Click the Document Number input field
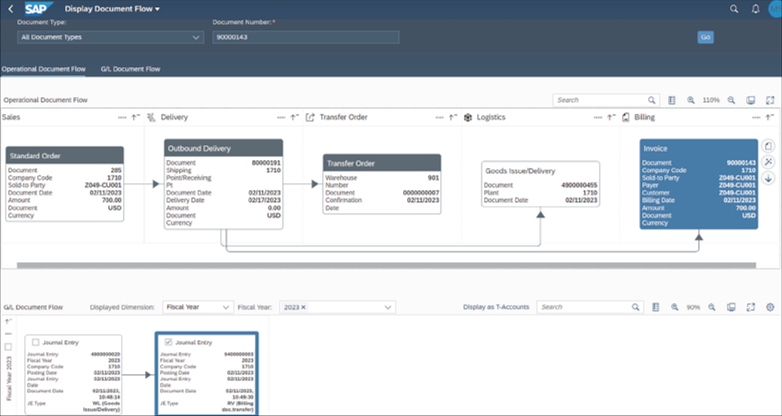This screenshot has width=782, height=416. (305, 37)
